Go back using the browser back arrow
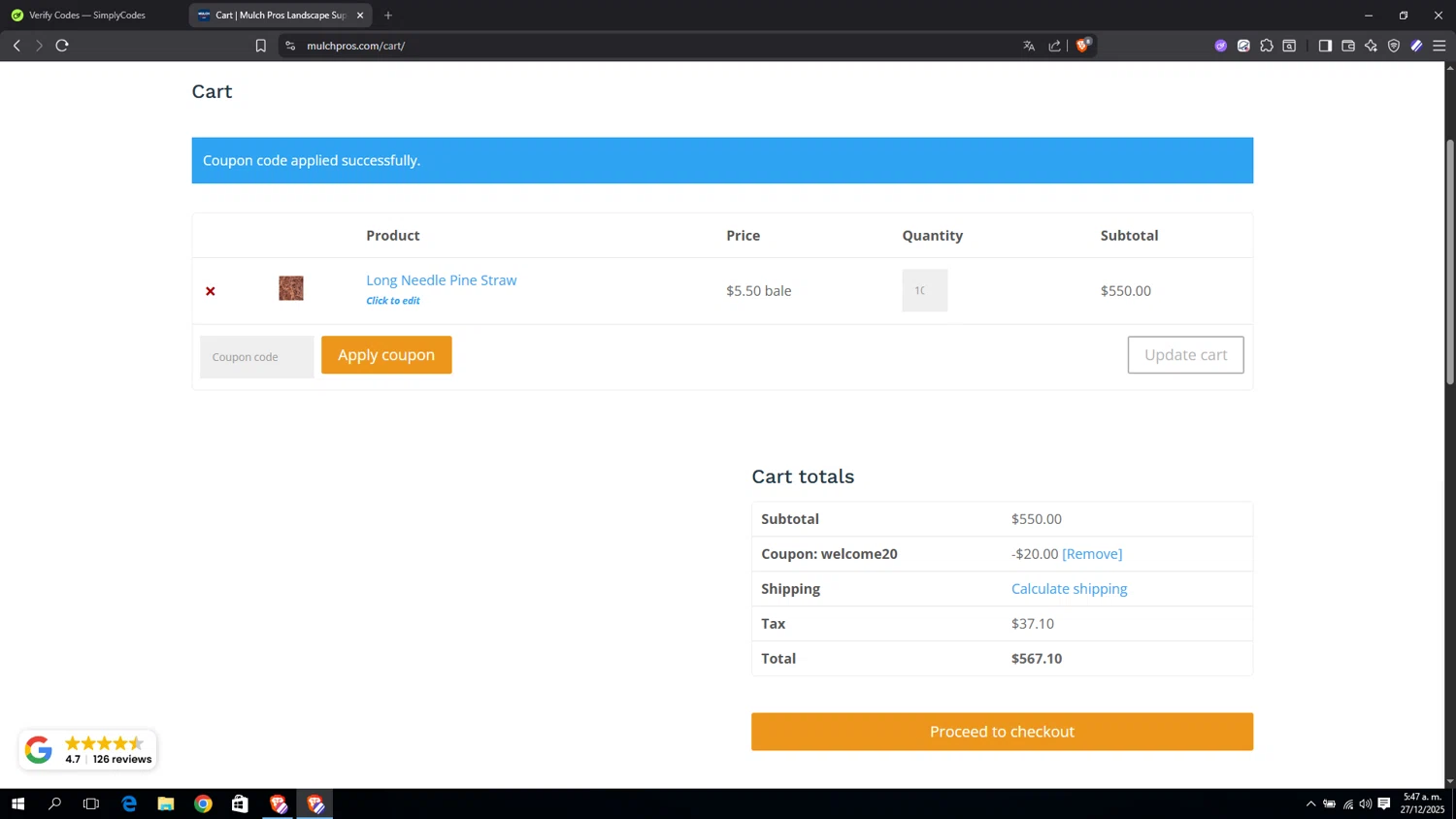1456x819 pixels. [17, 46]
